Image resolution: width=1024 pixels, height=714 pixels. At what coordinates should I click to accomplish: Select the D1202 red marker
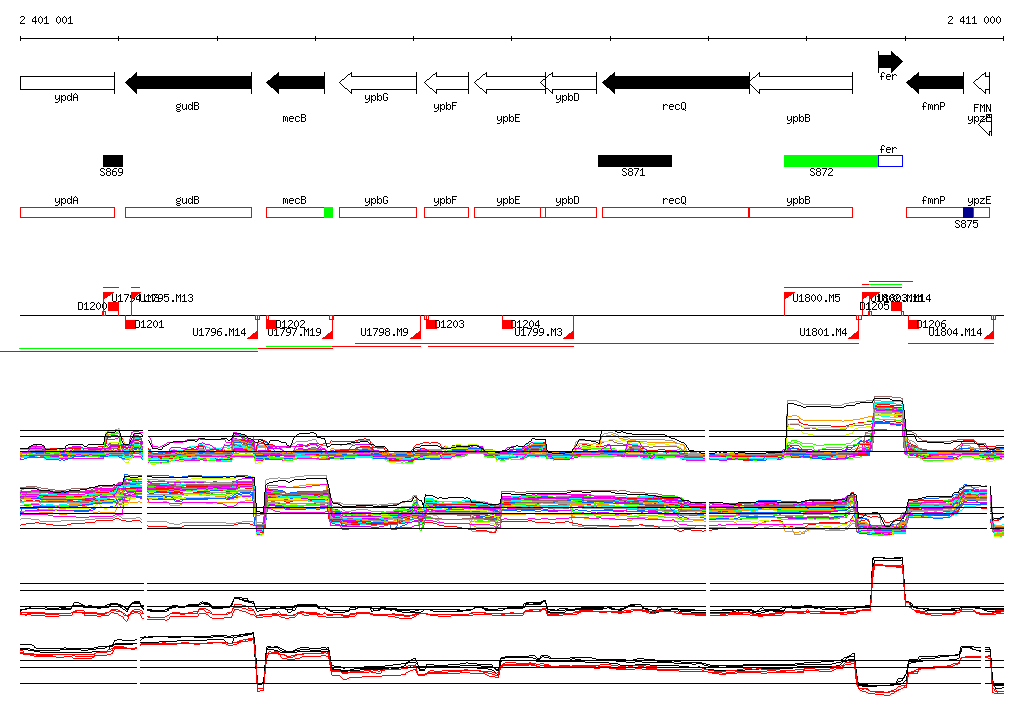(x=272, y=324)
